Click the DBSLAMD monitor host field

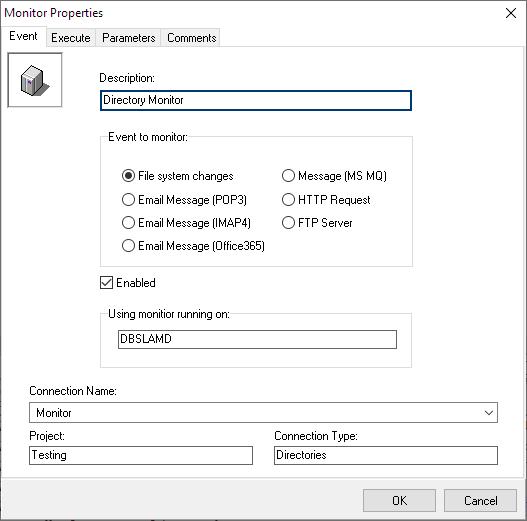(x=257, y=339)
